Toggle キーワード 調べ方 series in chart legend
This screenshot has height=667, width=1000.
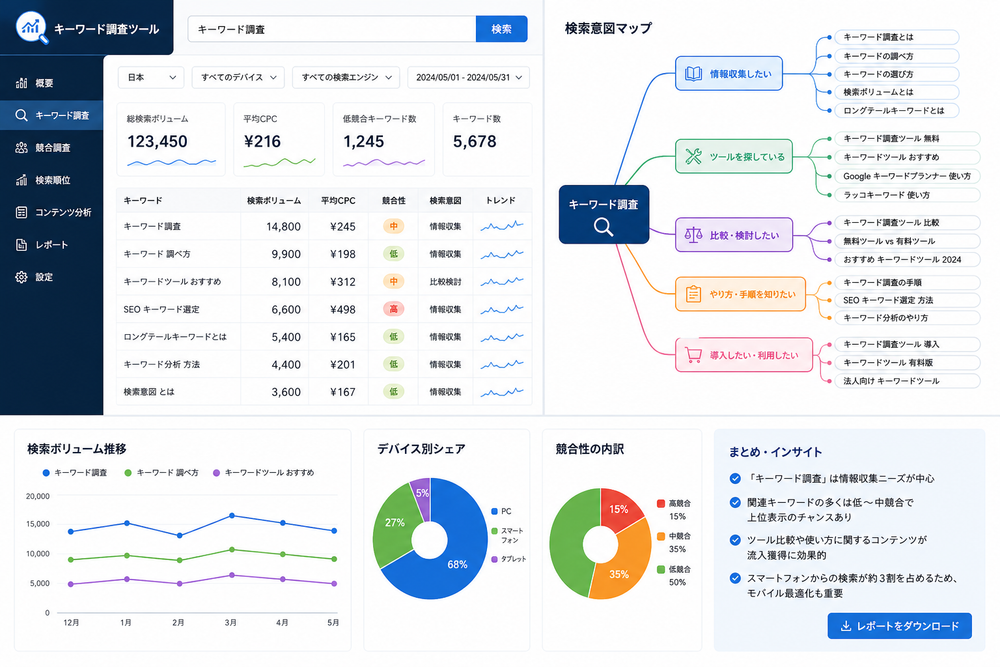point(161,473)
